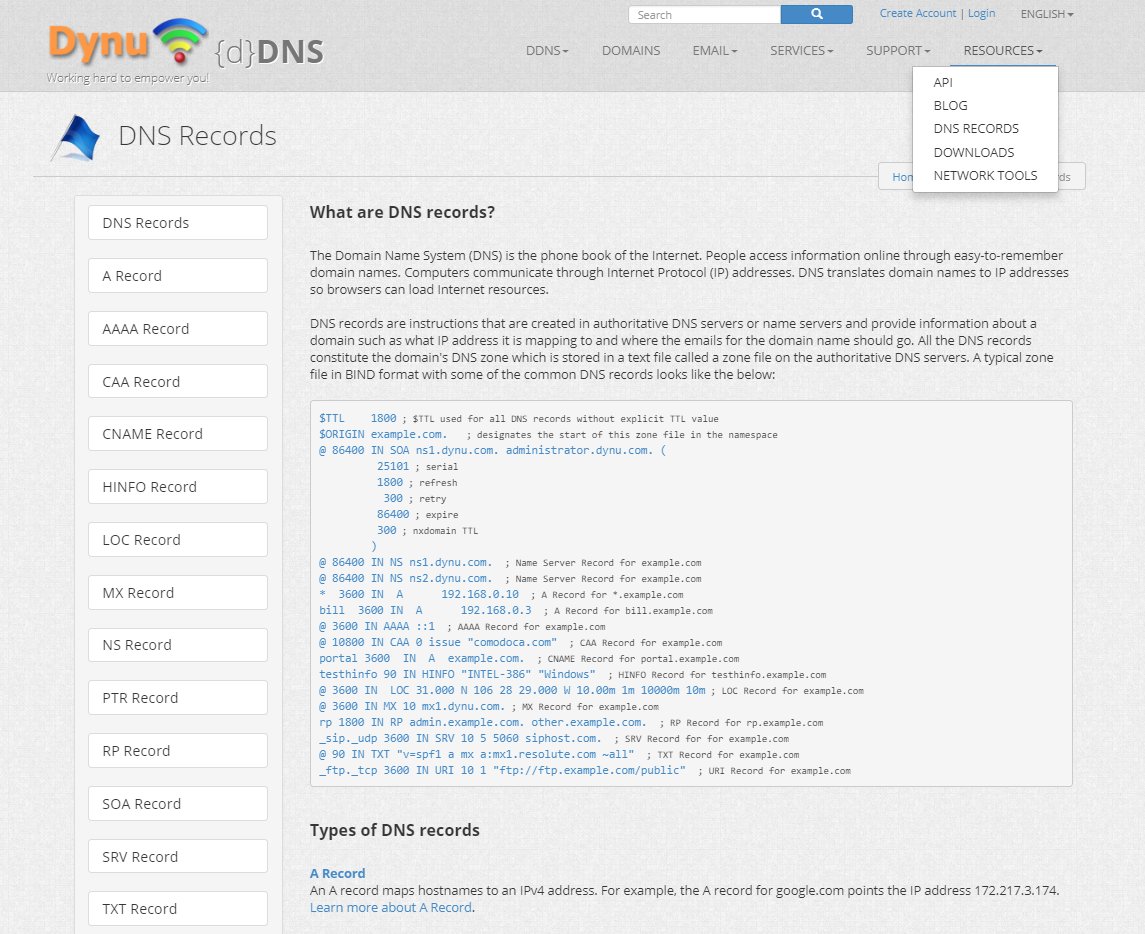The image size is (1145, 934).
Task: Click the bill 192.168.0.3 A record line
Action: 516,610
